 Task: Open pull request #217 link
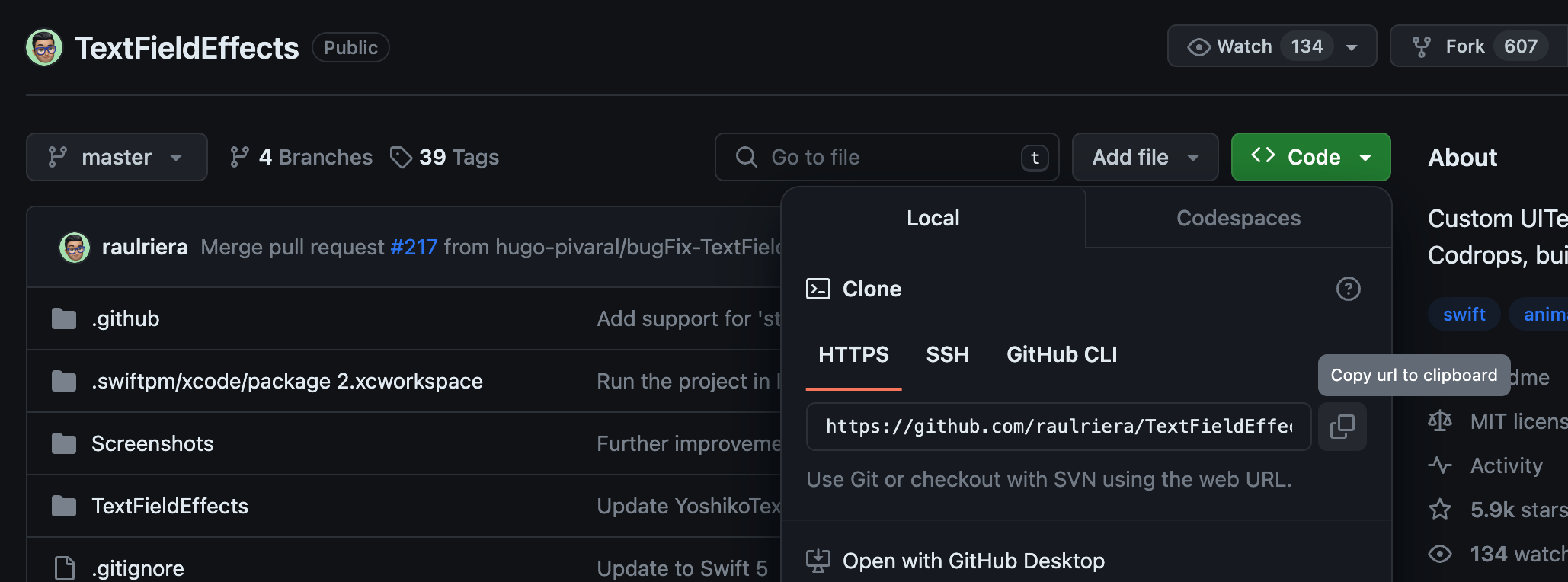[414, 247]
